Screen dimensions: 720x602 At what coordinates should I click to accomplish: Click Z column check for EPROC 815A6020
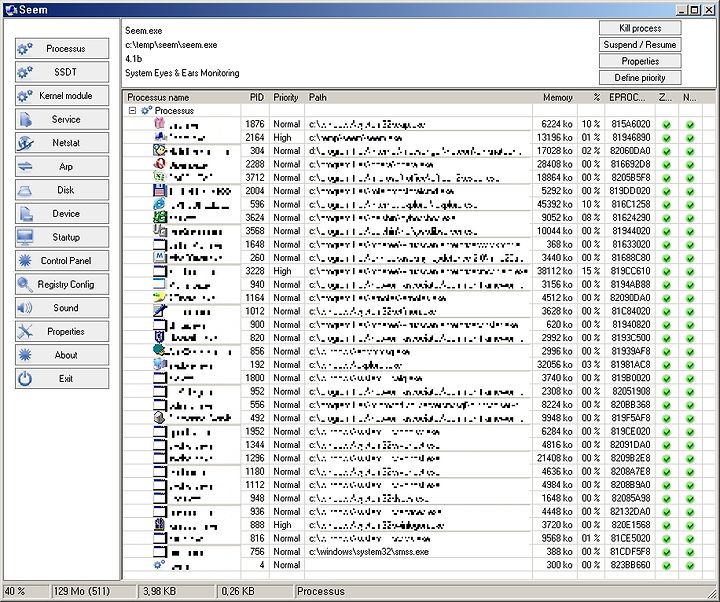pos(666,124)
